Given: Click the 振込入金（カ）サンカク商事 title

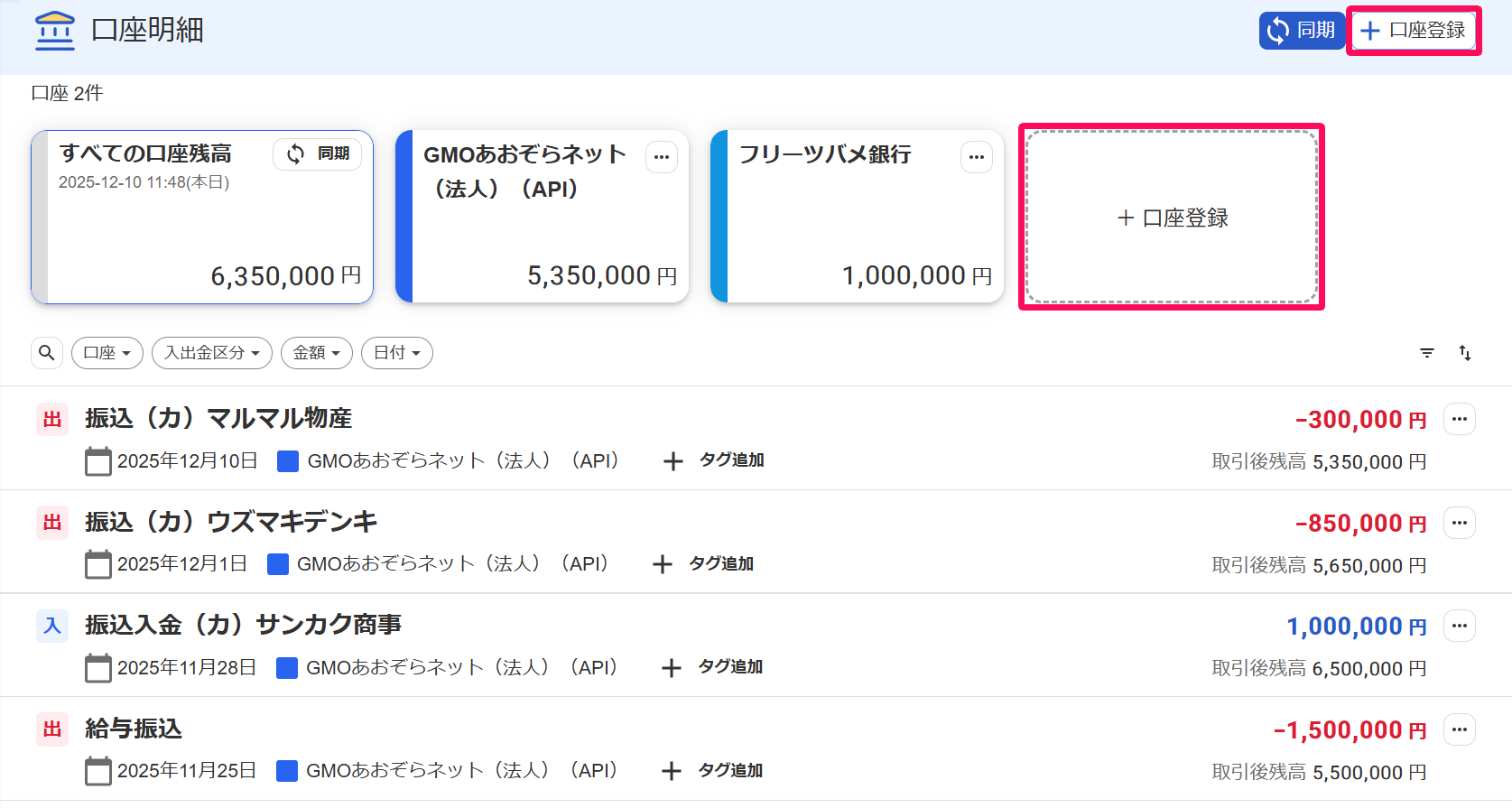Looking at the screenshot, I should [244, 625].
